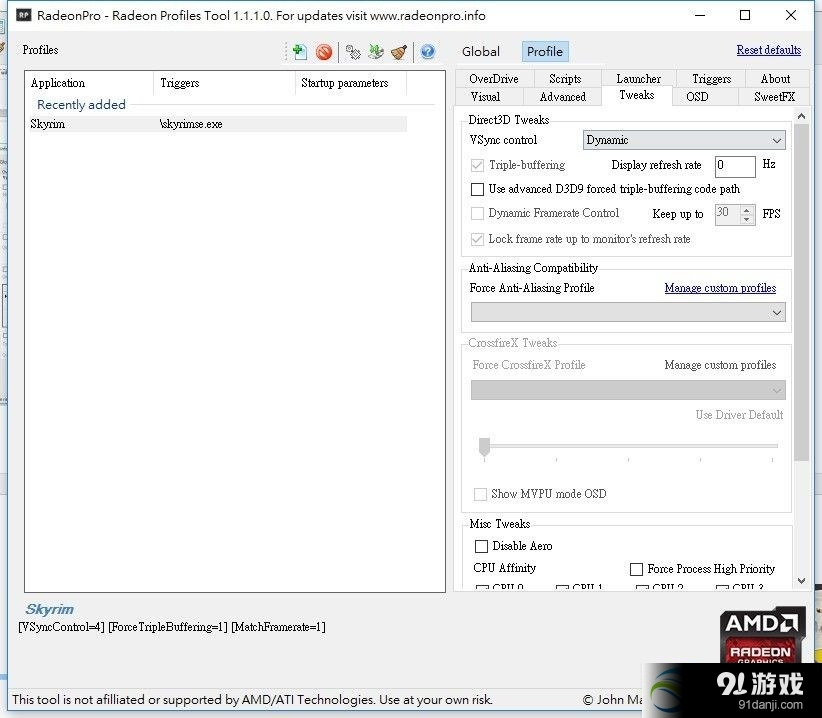Open the Advanced tab

pyautogui.click(x=563, y=96)
